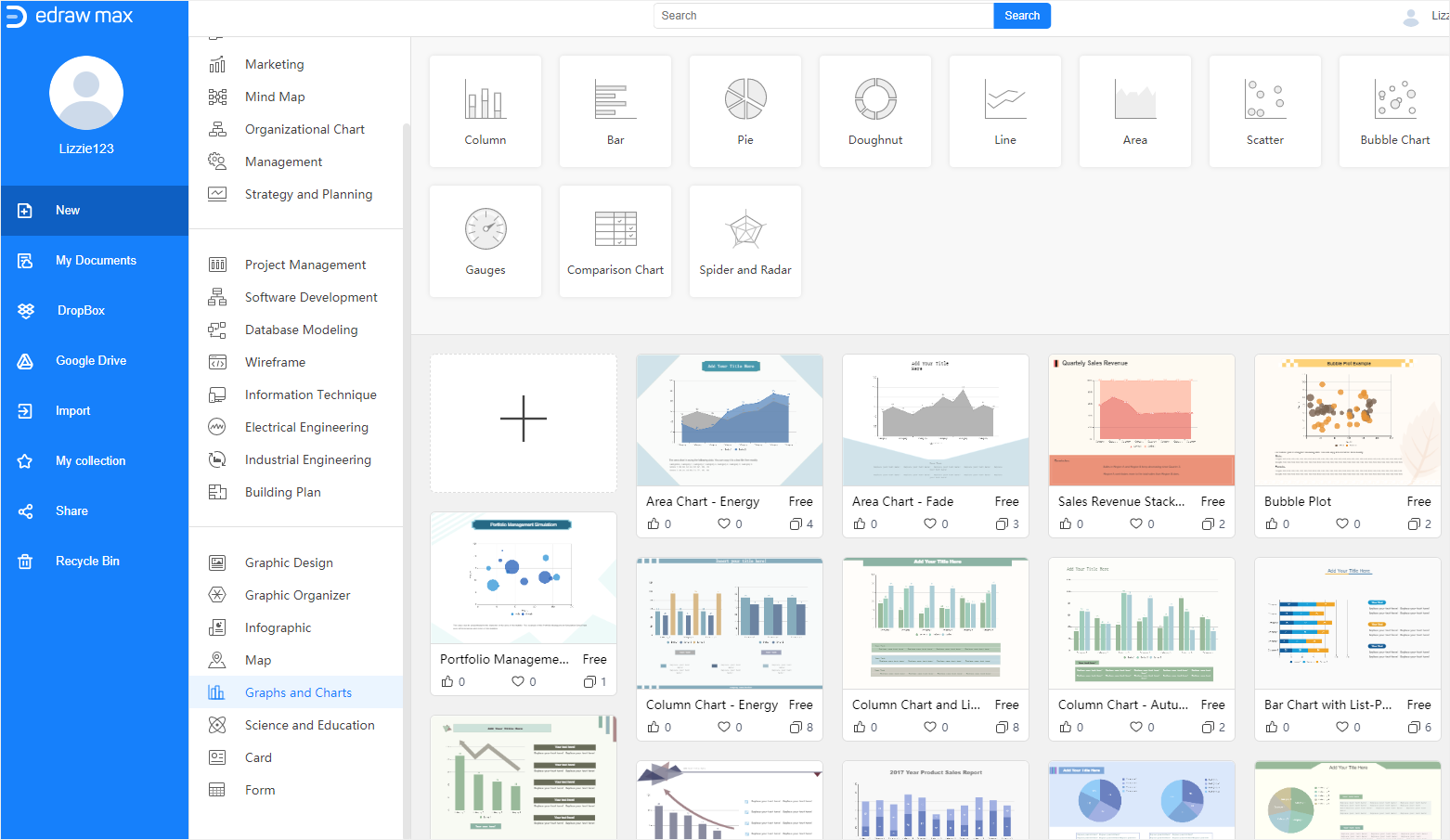Viewport: 1450px width, 840px height.
Task: Like the Area Chart - Energy template
Action: [654, 524]
